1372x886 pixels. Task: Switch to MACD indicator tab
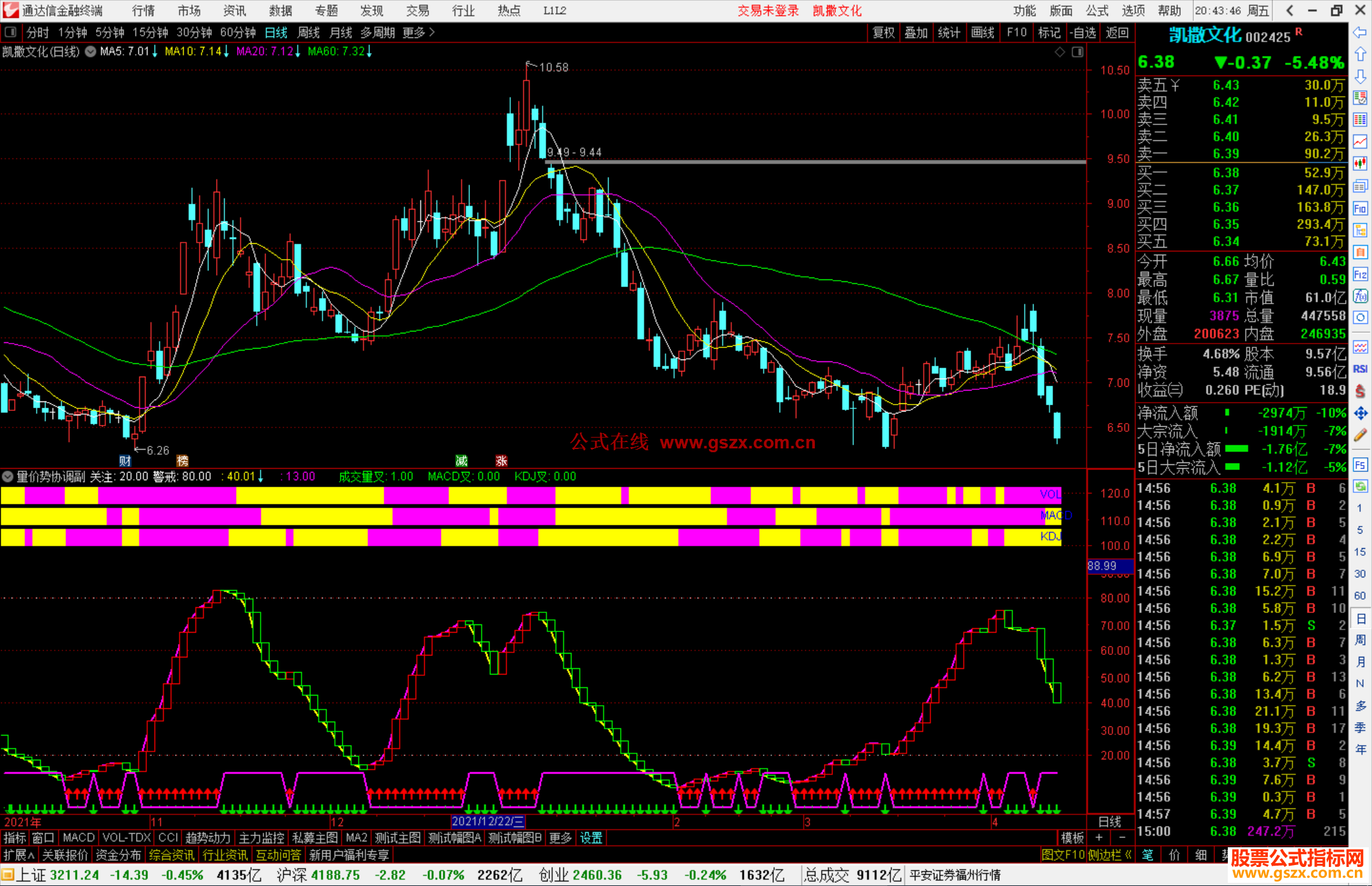point(79,838)
